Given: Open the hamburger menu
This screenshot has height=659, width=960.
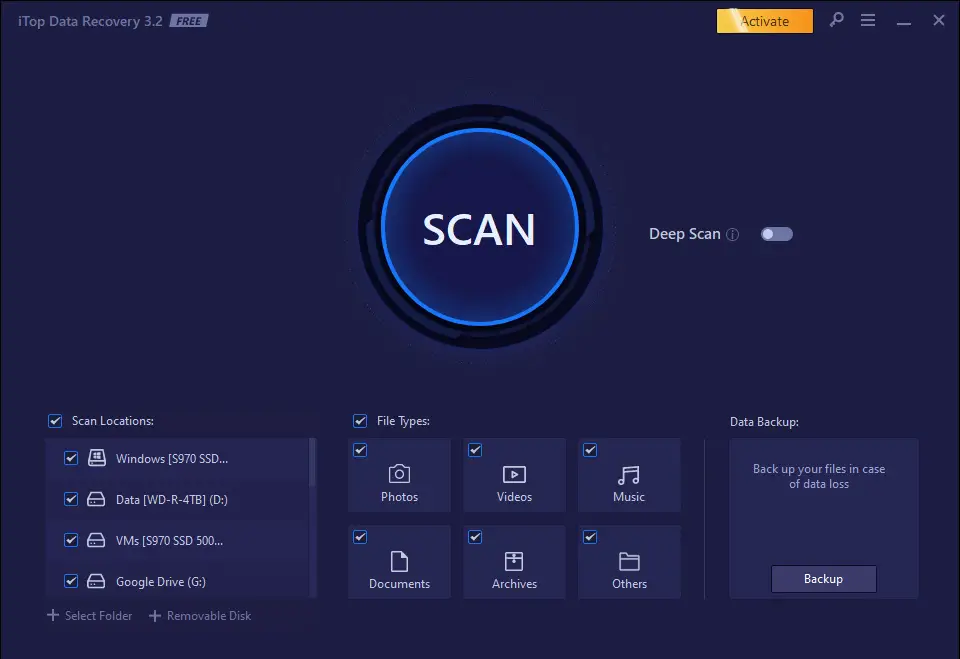Looking at the screenshot, I should (x=868, y=20).
